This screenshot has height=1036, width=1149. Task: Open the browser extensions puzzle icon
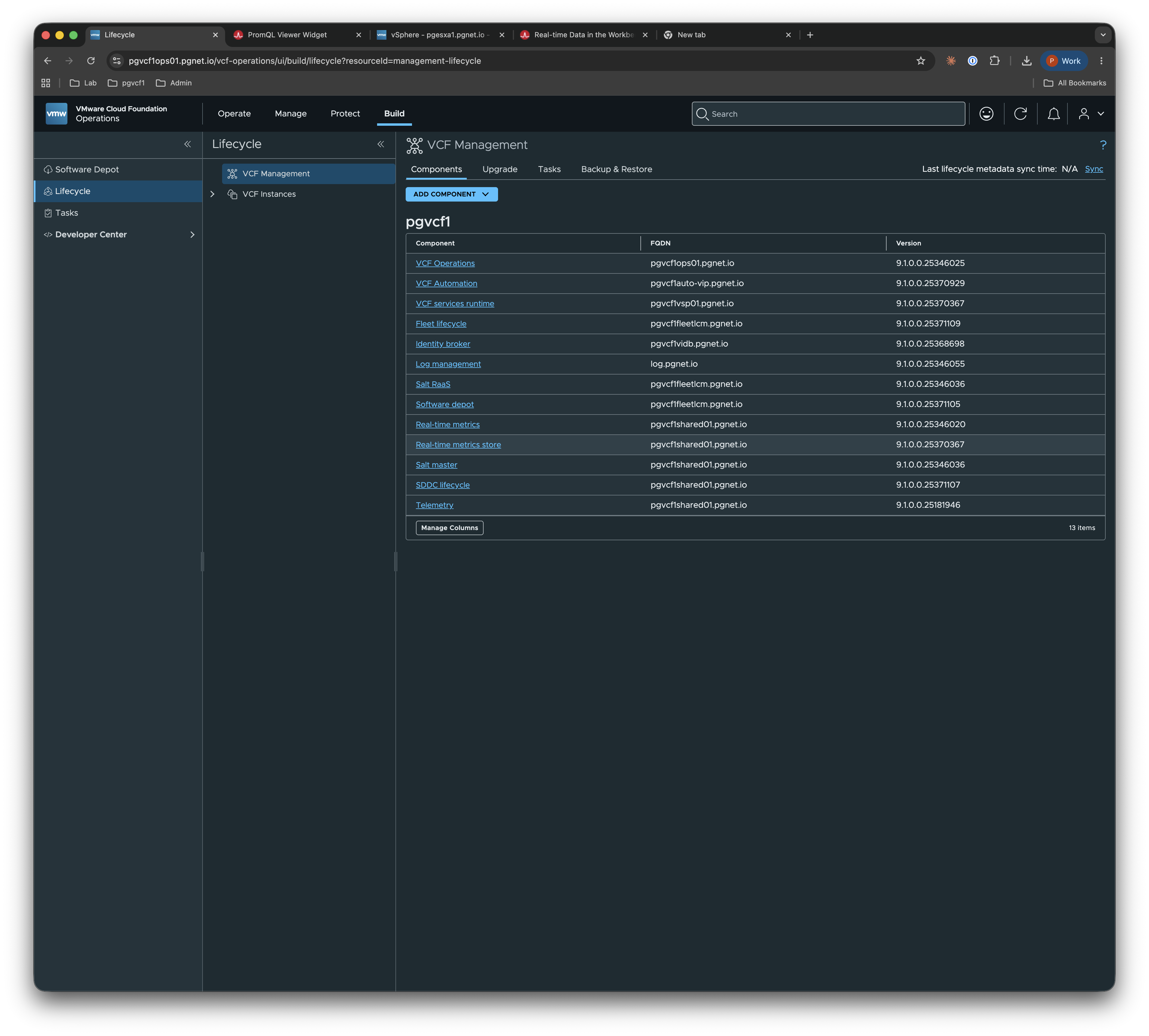994,61
